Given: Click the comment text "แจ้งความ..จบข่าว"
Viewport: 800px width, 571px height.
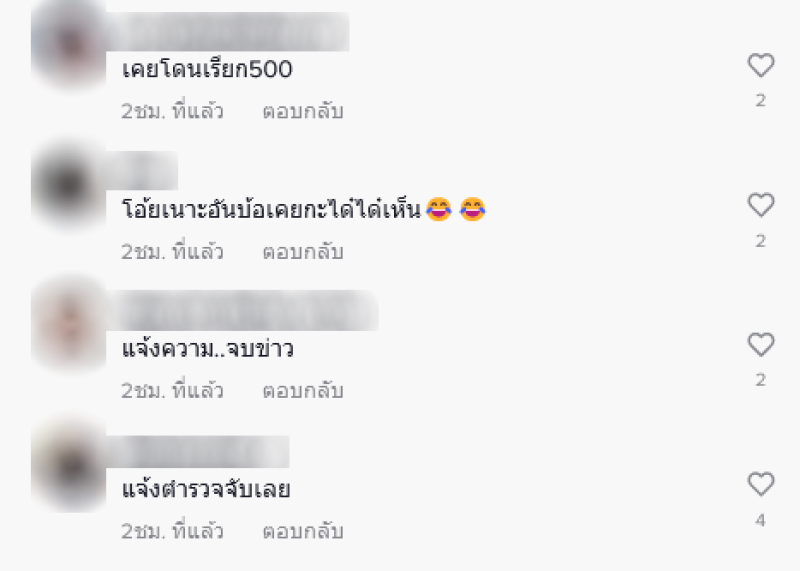Looking at the screenshot, I should (x=207, y=349).
